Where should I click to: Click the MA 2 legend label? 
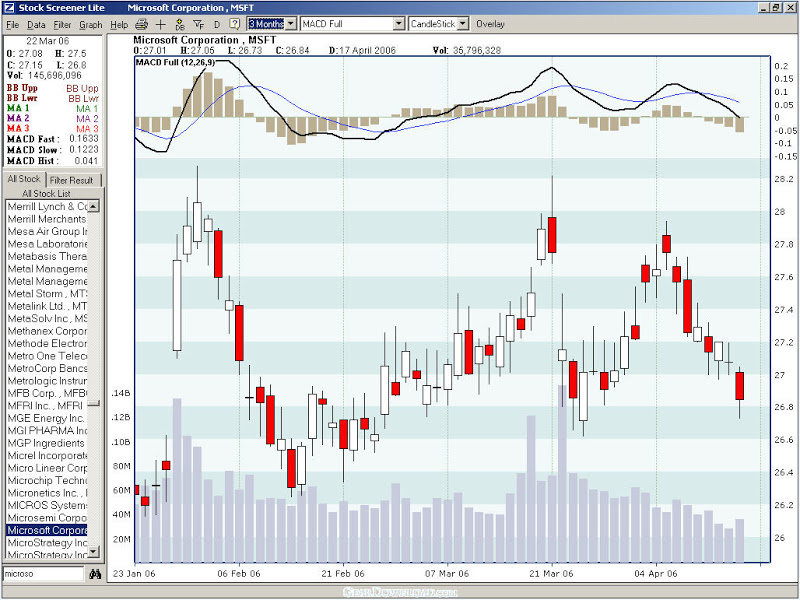coord(18,118)
